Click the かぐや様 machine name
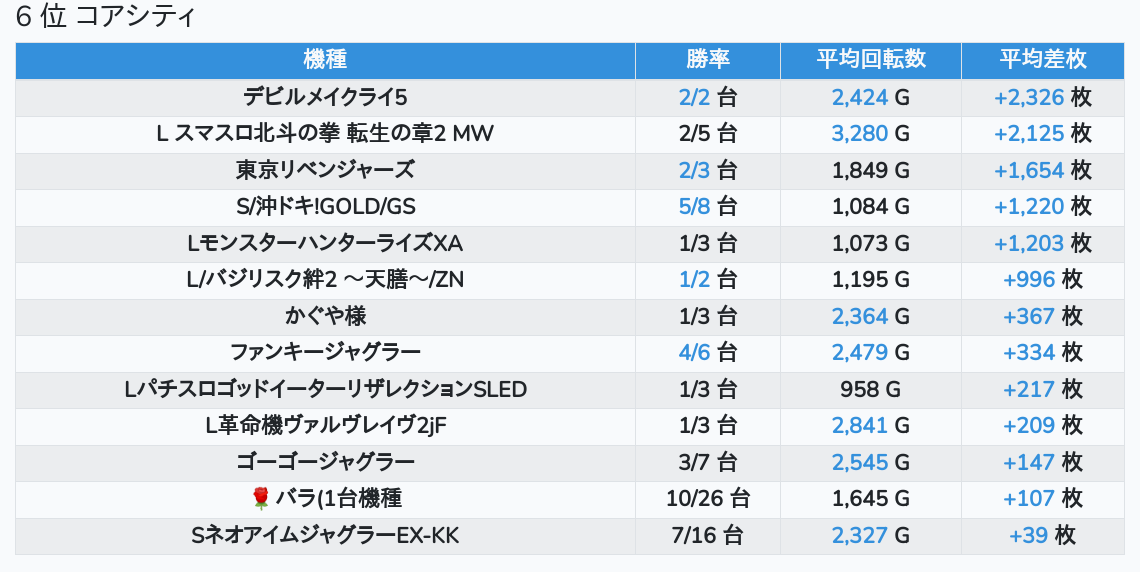 (325, 317)
